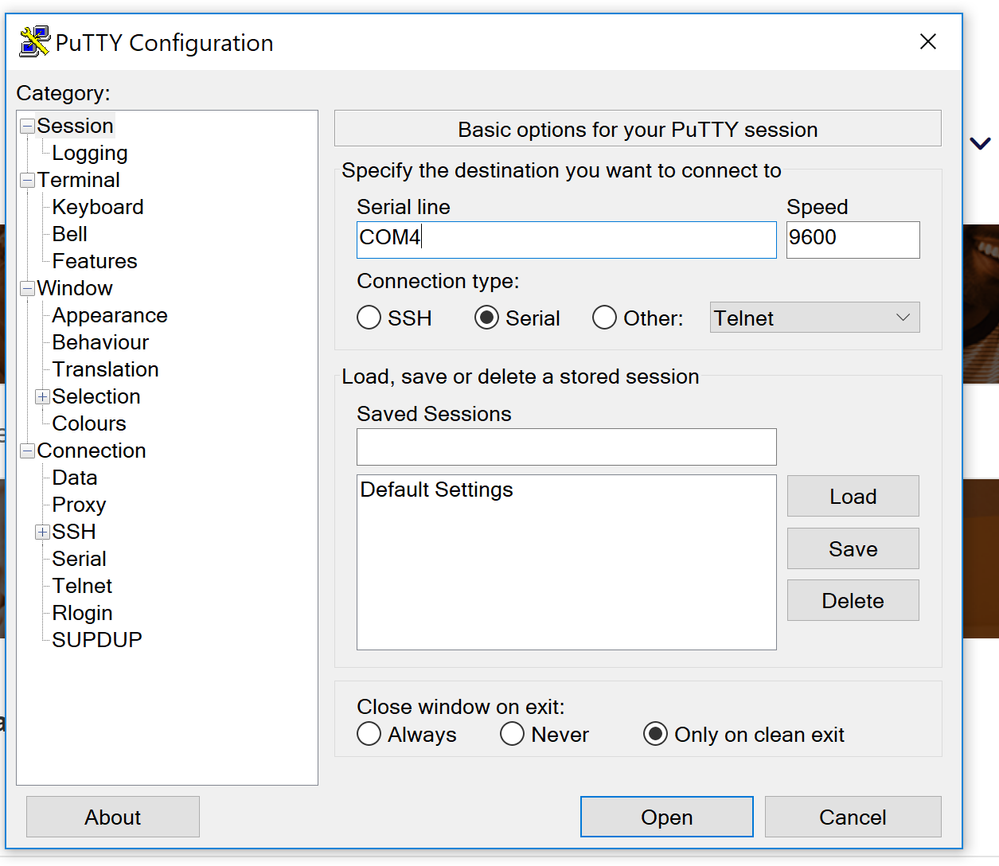The width and height of the screenshot is (999, 866).
Task: Click the Open button
Action: 666,817
